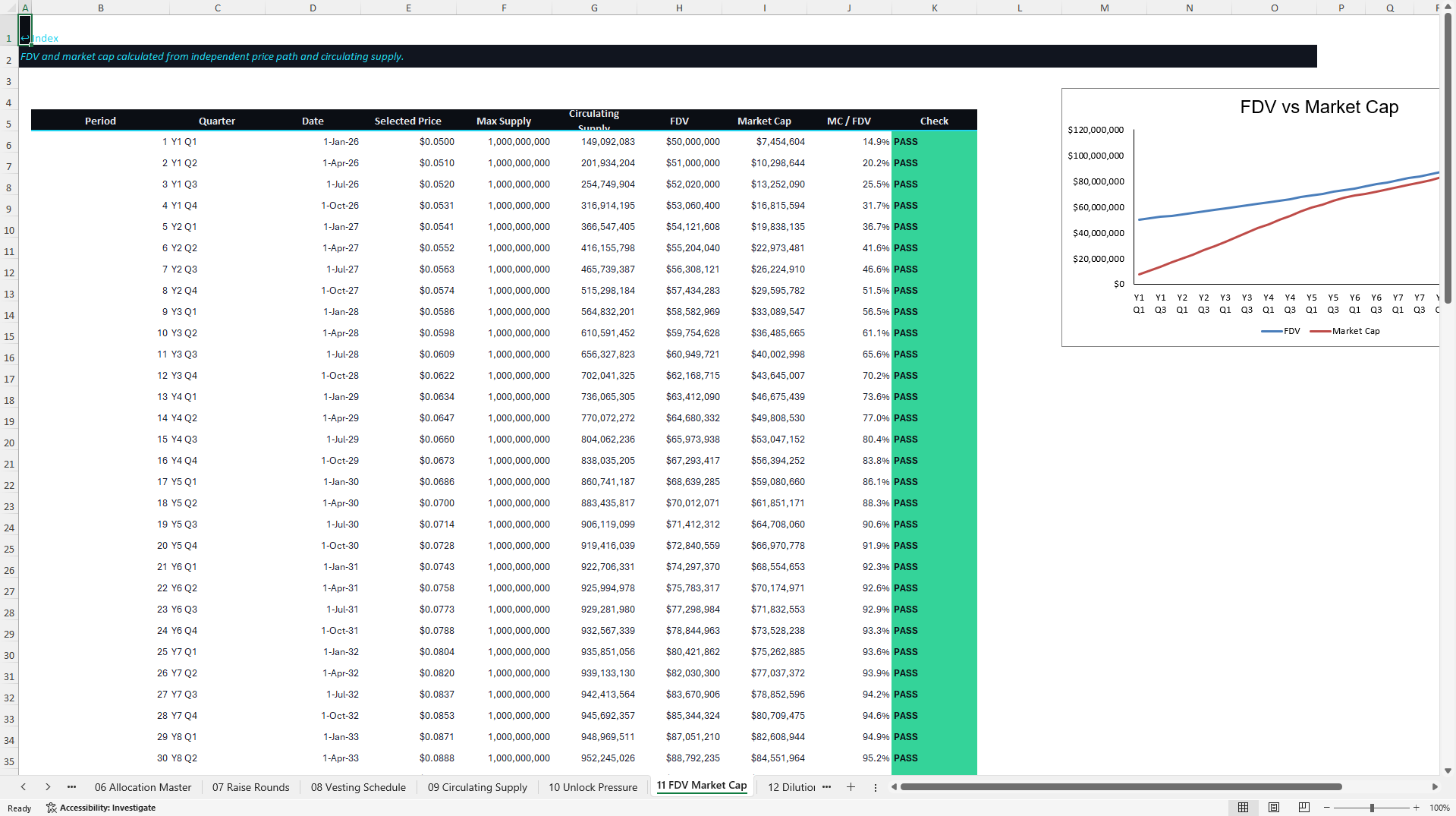The width and height of the screenshot is (1456, 816).
Task: Switch to 07 Raise Rounds tab
Action: [250, 787]
